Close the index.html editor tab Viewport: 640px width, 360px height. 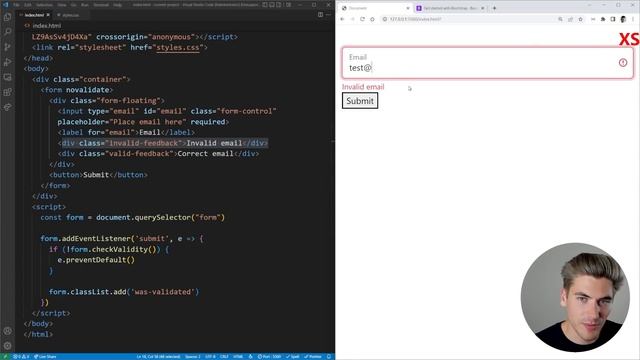pyautogui.click(x=48, y=15)
